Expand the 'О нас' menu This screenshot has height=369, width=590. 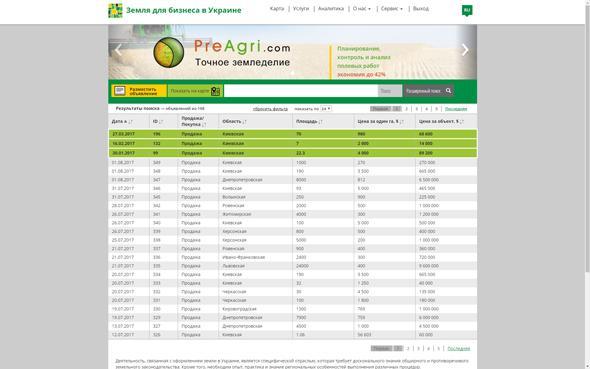coord(362,9)
